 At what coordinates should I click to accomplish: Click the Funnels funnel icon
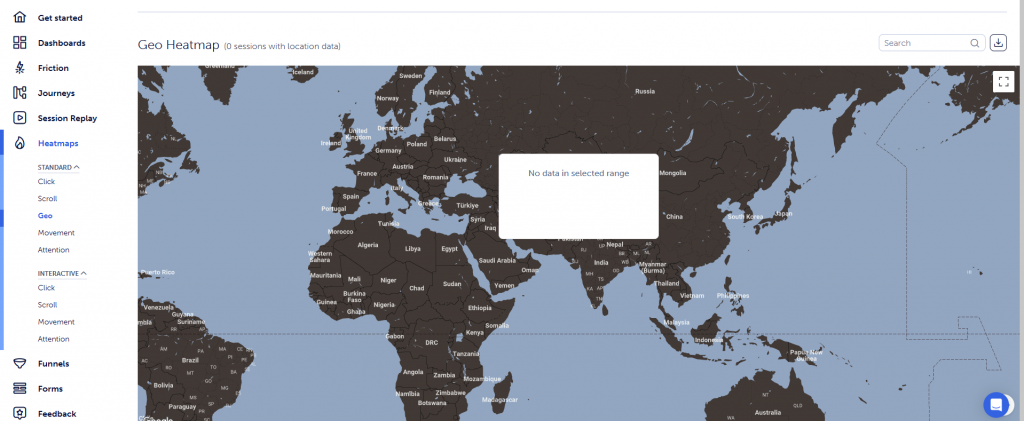[x=19, y=364]
